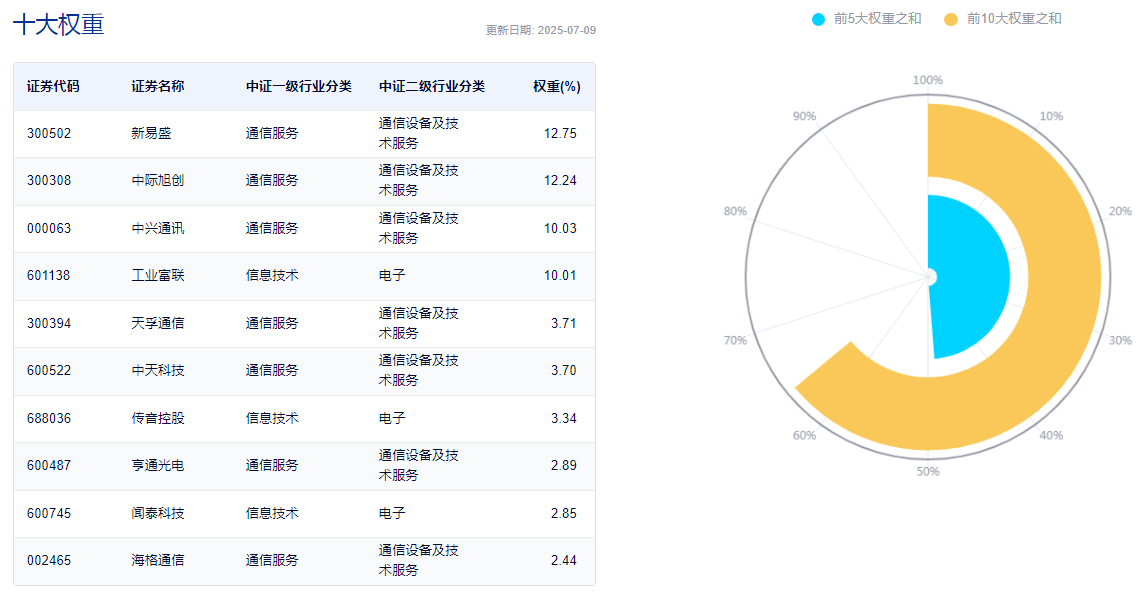Select the 证券代码 column header
The width and height of the screenshot is (1144, 593).
[x=53, y=86]
